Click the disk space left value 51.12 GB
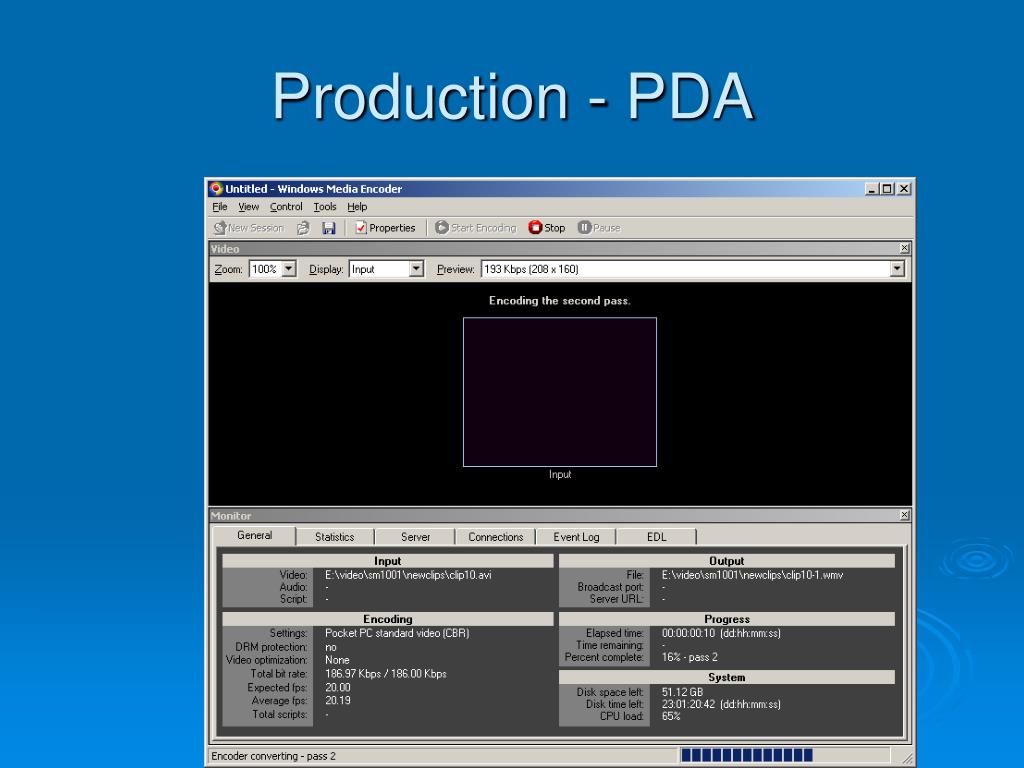The image size is (1024, 768). coord(682,692)
